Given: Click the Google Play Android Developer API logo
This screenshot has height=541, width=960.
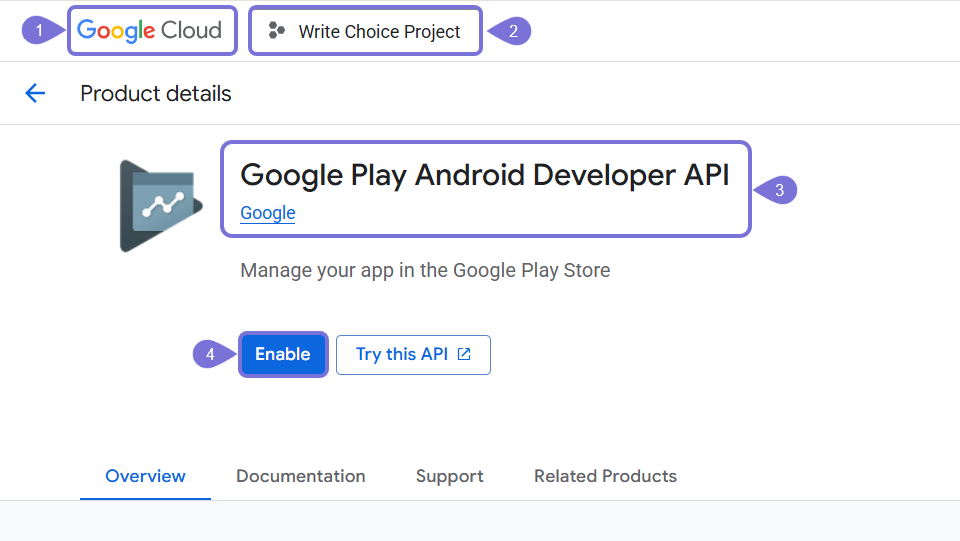Looking at the screenshot, I should (160, 205).
